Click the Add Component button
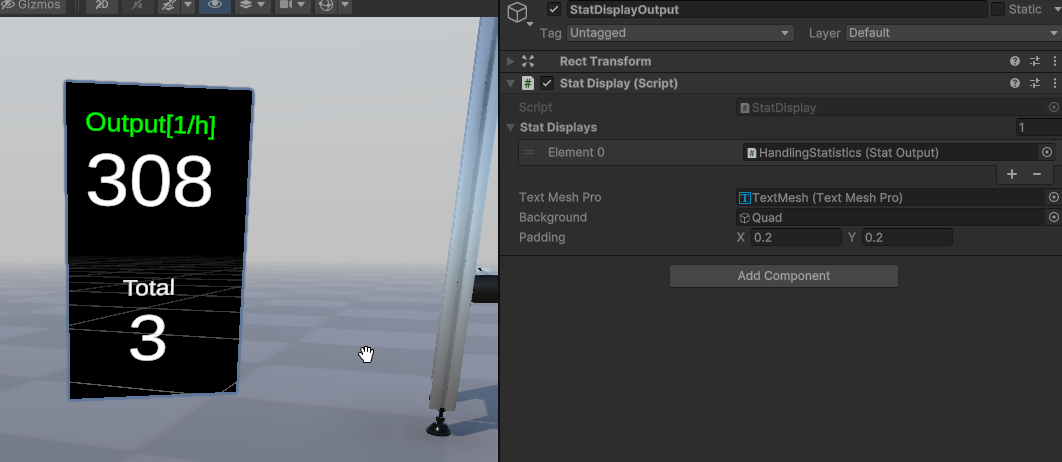This screenshot has height=462, width=1062. click(783, 276)
